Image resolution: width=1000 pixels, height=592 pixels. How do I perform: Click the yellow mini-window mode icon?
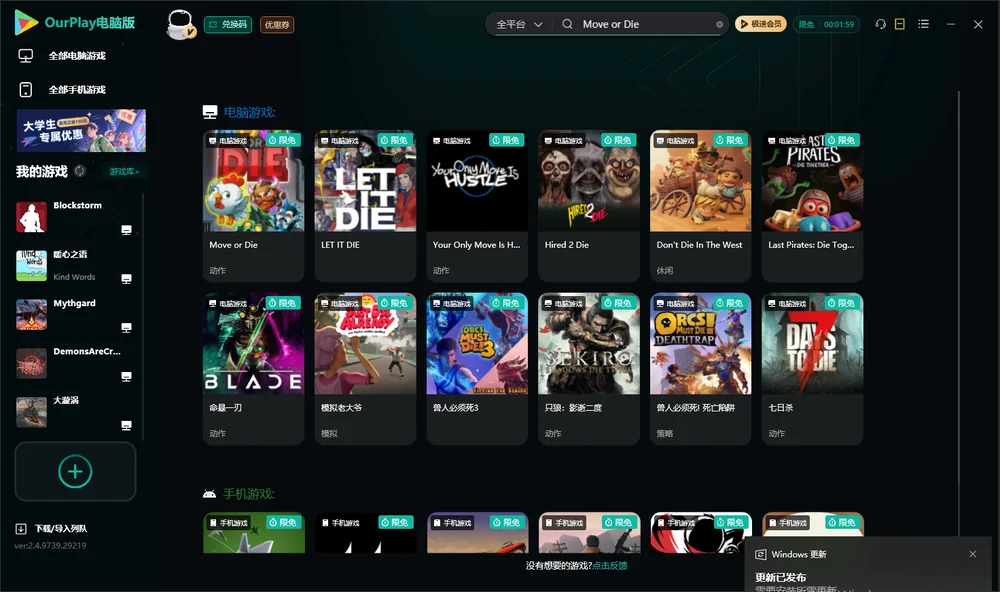pos(900,24)
